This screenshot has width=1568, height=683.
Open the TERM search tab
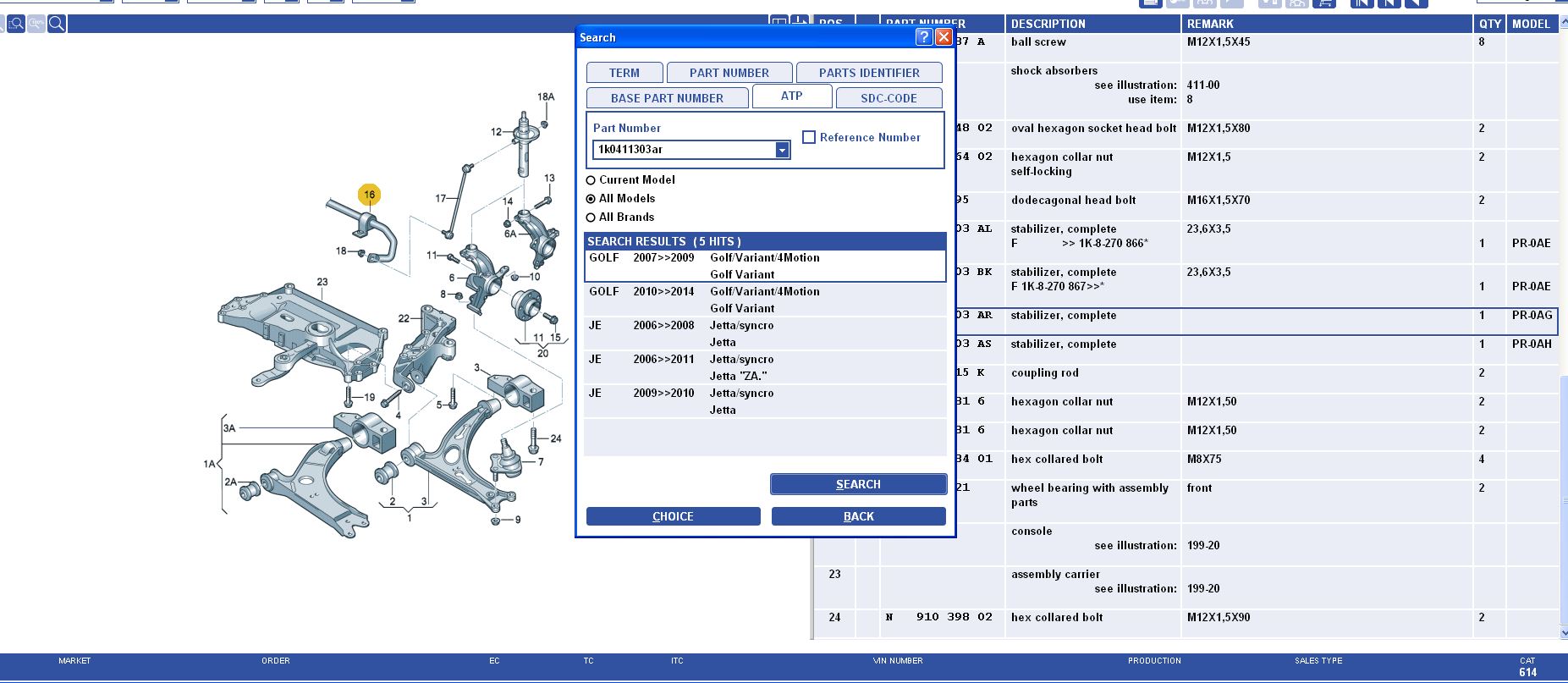click(624, 73)
